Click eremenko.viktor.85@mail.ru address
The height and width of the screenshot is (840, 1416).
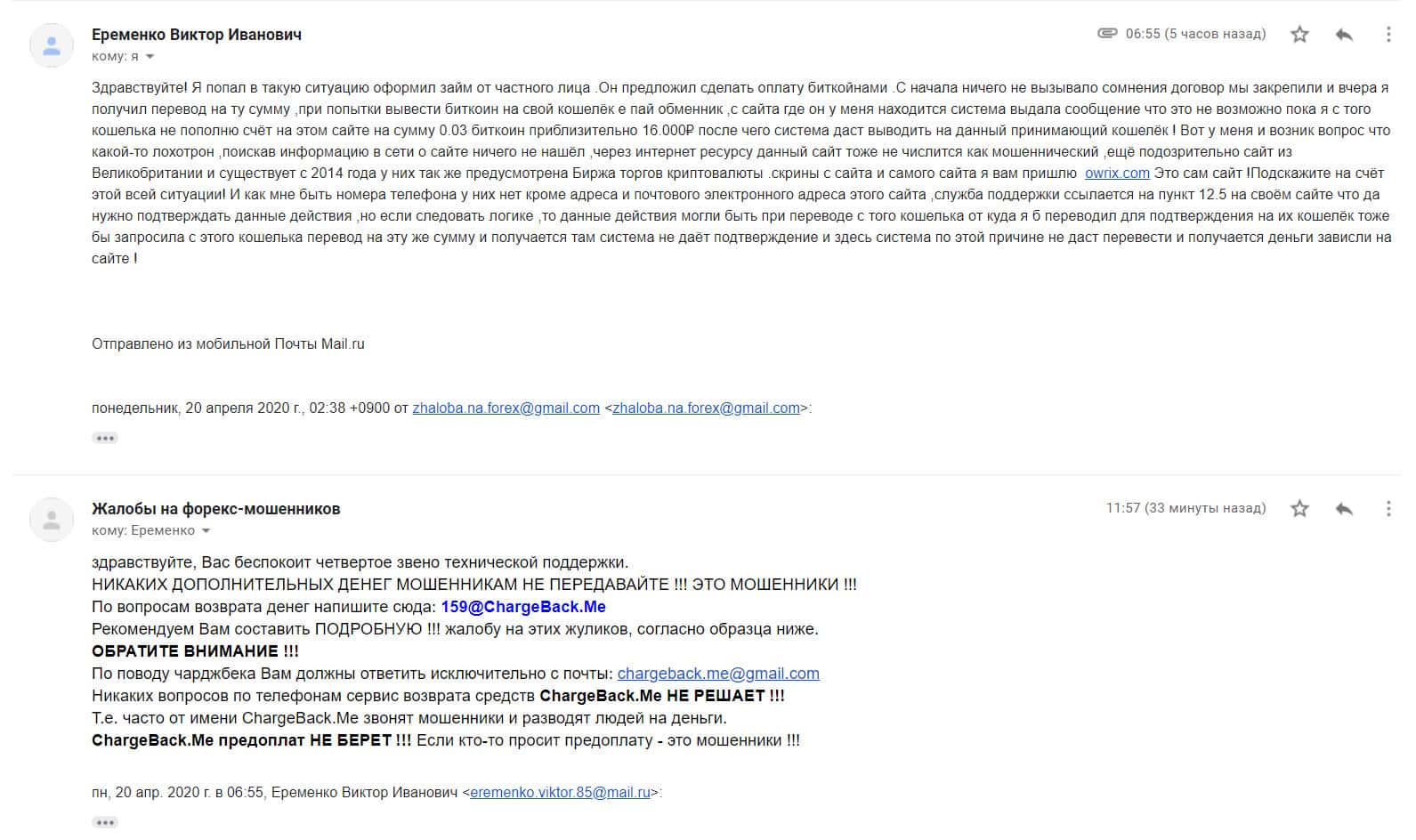pos(560,792)
